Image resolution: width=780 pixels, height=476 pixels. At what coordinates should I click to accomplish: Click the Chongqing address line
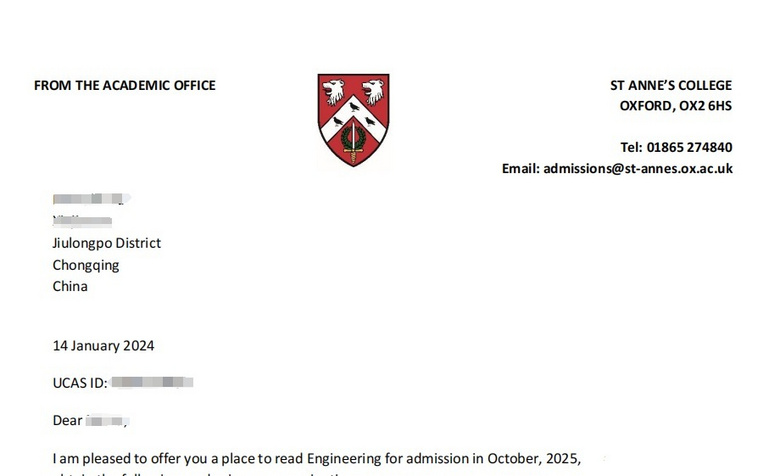pyautogui.click(x=86, y=266)
